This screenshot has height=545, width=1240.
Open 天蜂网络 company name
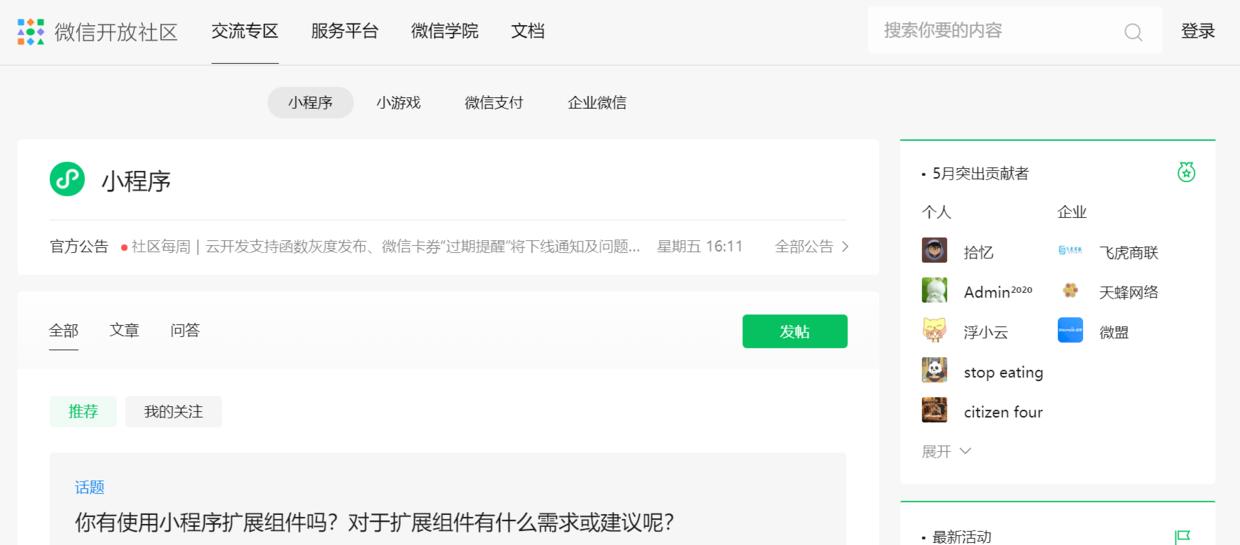coord(1129,292)
